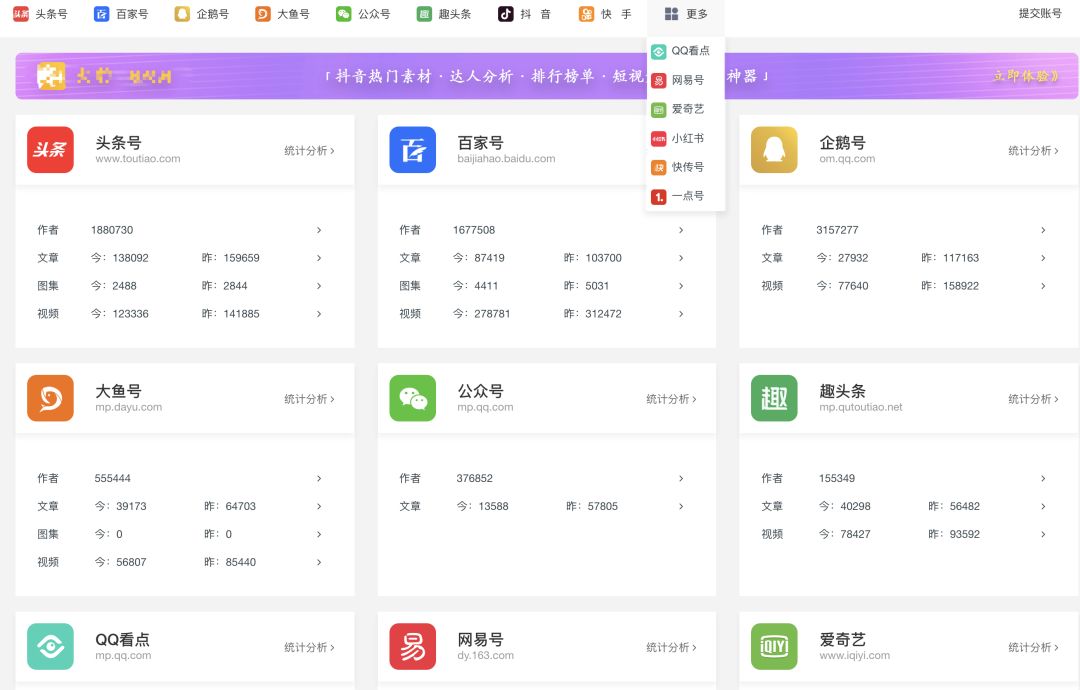The image size is (1080, 690).
Task: Switch to the 抖音 tab in top bar
Action: [x=524, y=14]
